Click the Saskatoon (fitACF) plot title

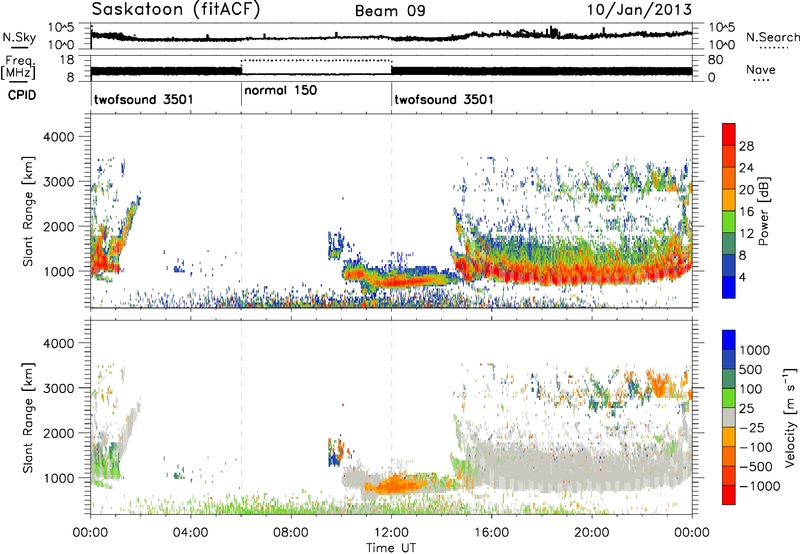pyautogui.click(x=176, y=10)
